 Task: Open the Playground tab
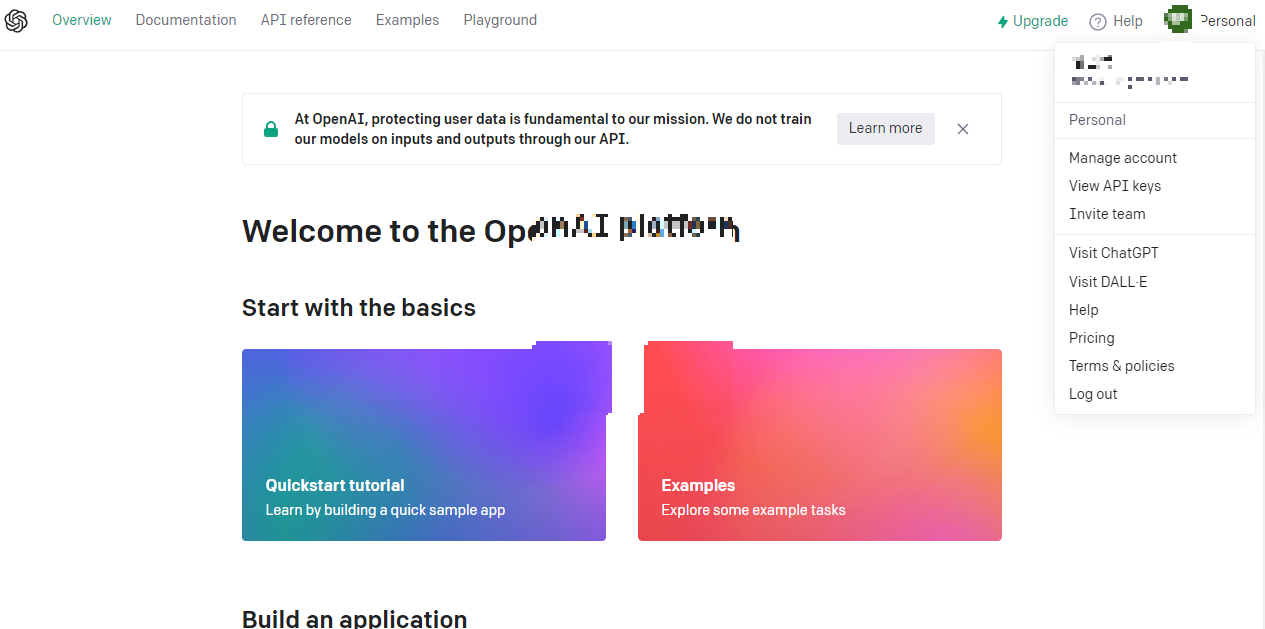pyautogui.click(x=500, y=20)
